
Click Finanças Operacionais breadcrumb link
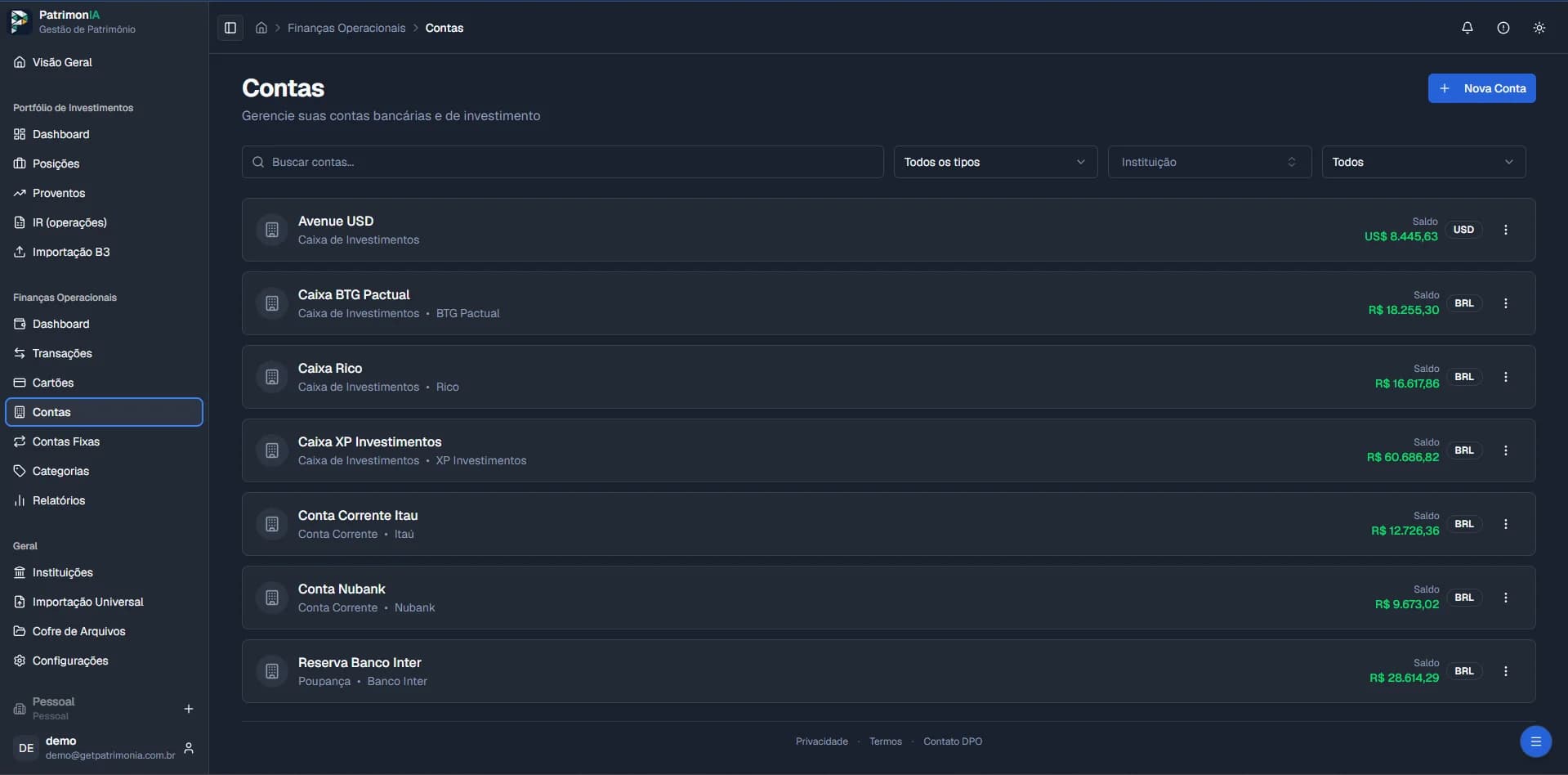coord(346,28)
